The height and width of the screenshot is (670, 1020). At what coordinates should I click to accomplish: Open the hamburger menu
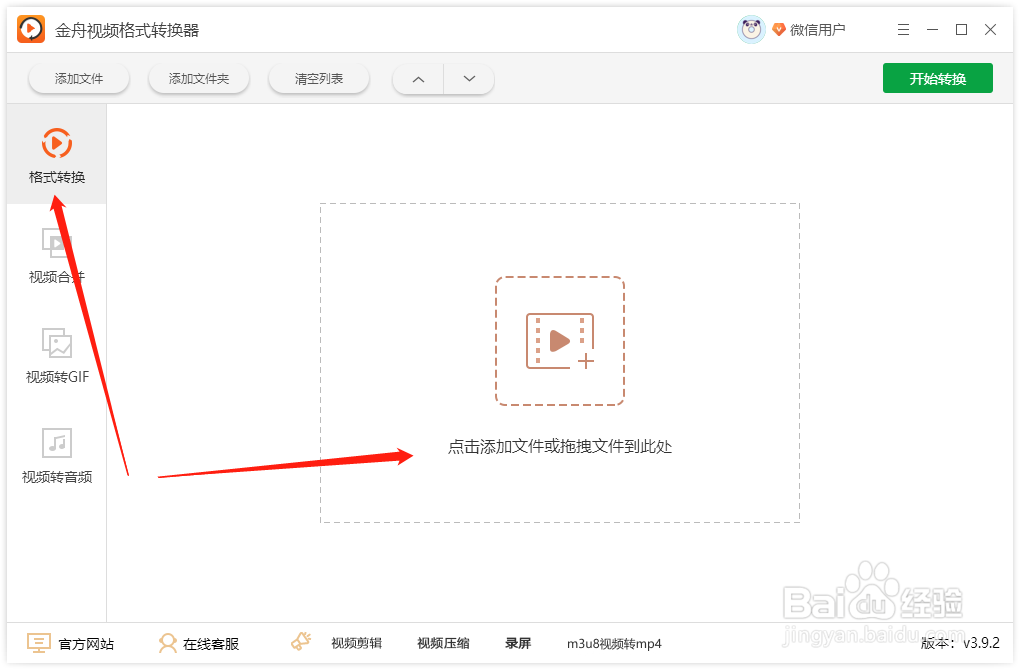[x=903, y=29]
